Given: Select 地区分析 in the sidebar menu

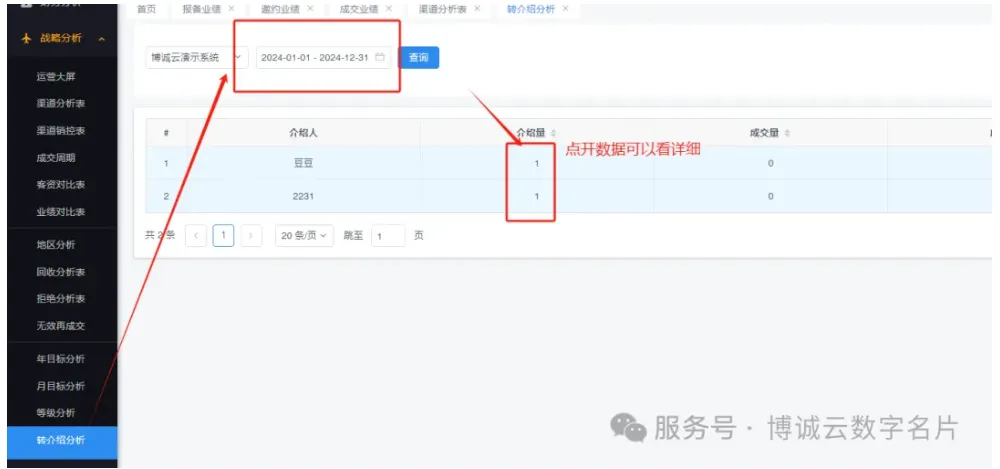Looking at the screenshot, I should click(55, 245).
